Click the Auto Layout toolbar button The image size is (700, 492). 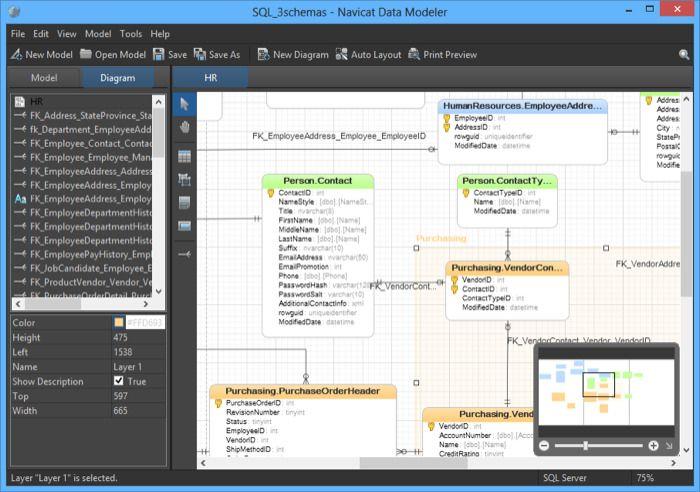point(367,54)
